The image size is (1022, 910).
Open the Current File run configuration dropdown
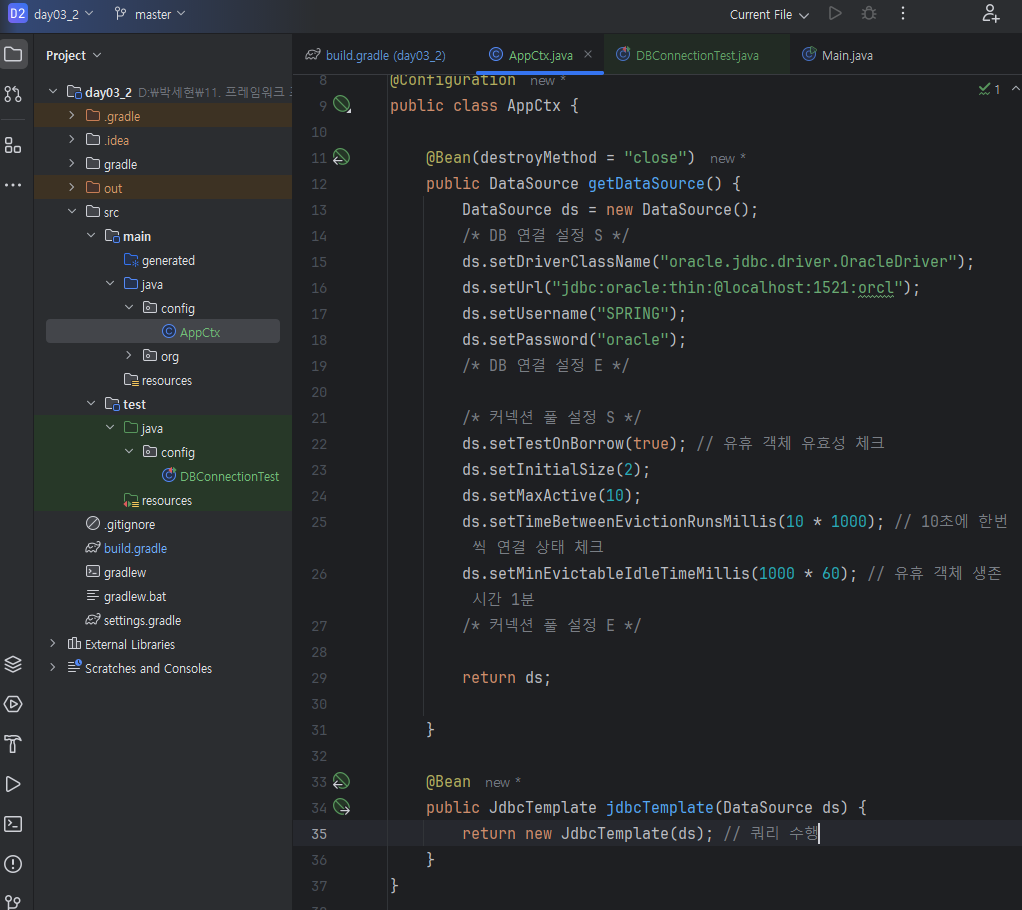point(768,15)
